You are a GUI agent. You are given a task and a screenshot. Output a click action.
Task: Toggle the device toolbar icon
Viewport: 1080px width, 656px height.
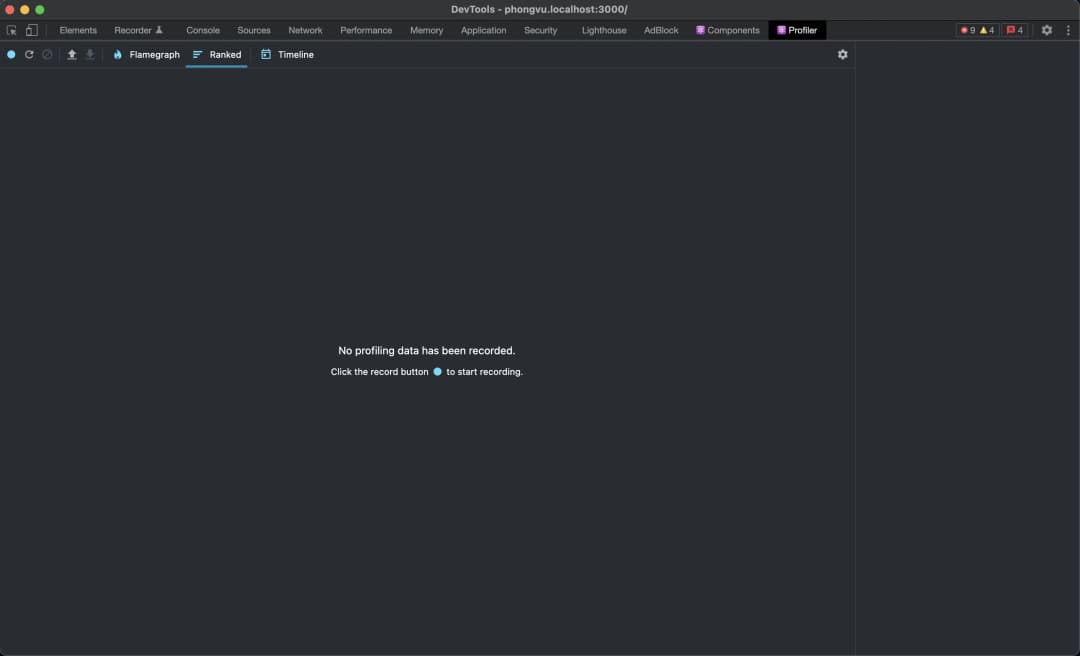coord(31,30)
